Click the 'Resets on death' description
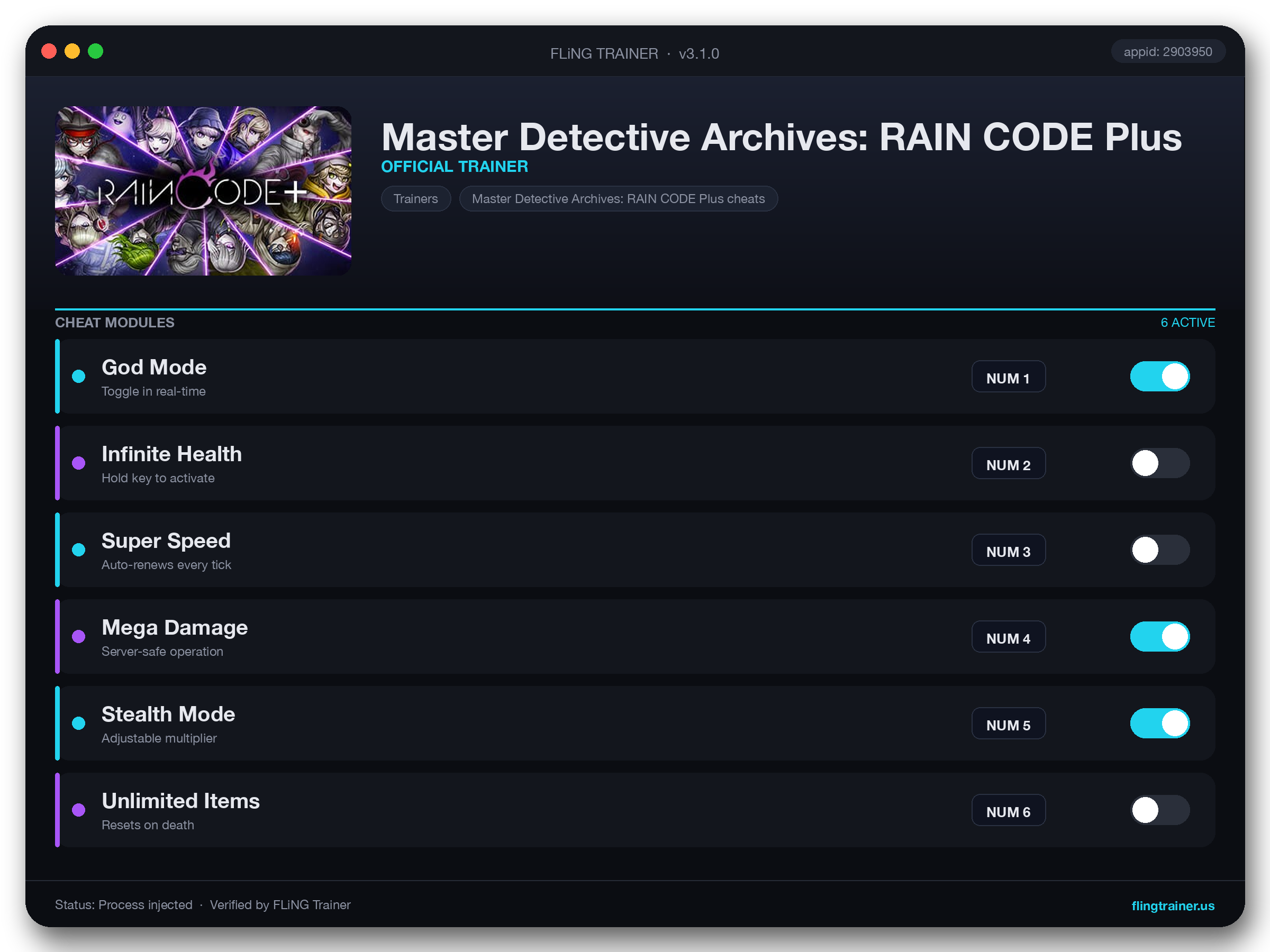The width and height of the screenshot is (1270, 952). [x=148, y=825]
